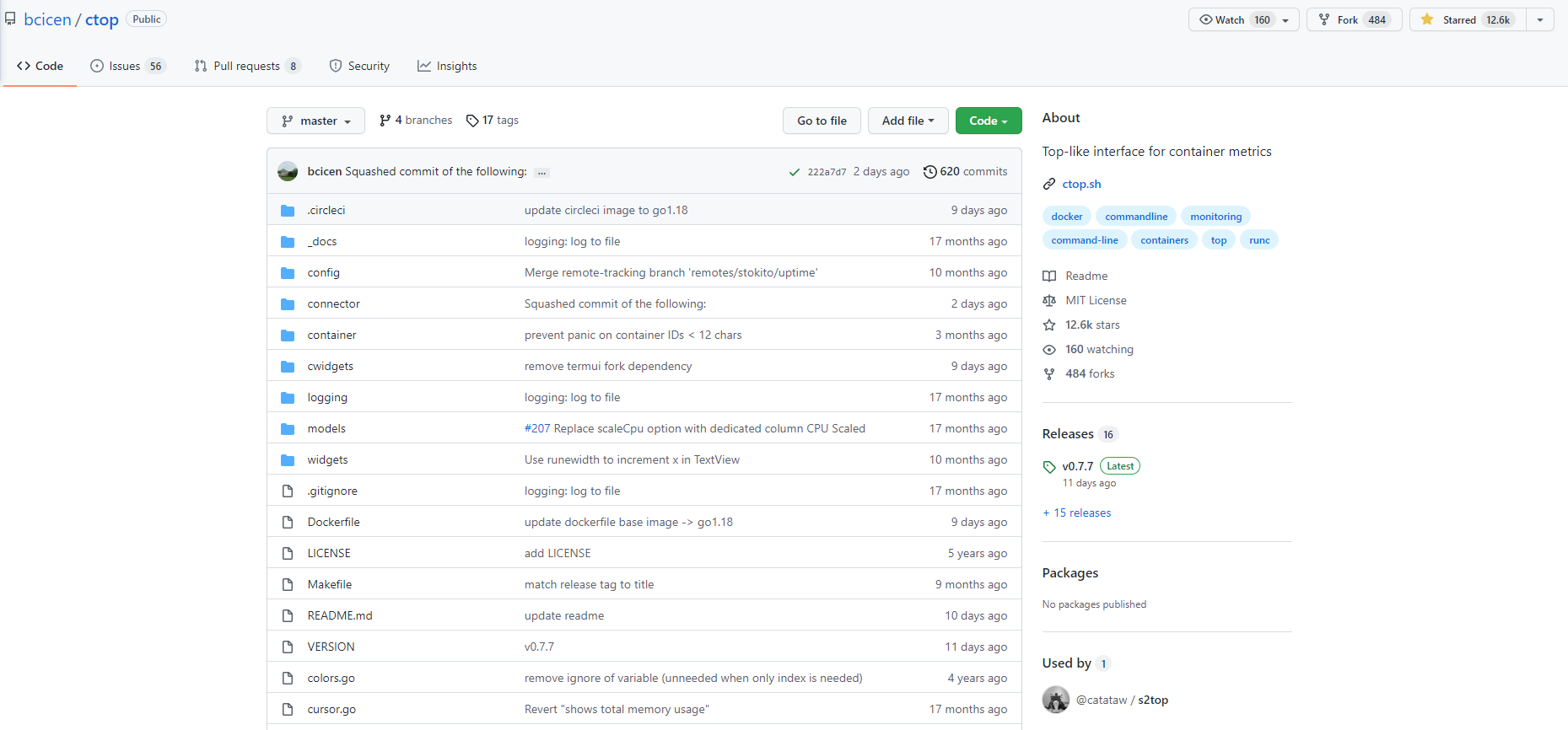Open the + 15 releases link
The width and height of the screenshot is (1568, 730).
(x=1077, y=513)
